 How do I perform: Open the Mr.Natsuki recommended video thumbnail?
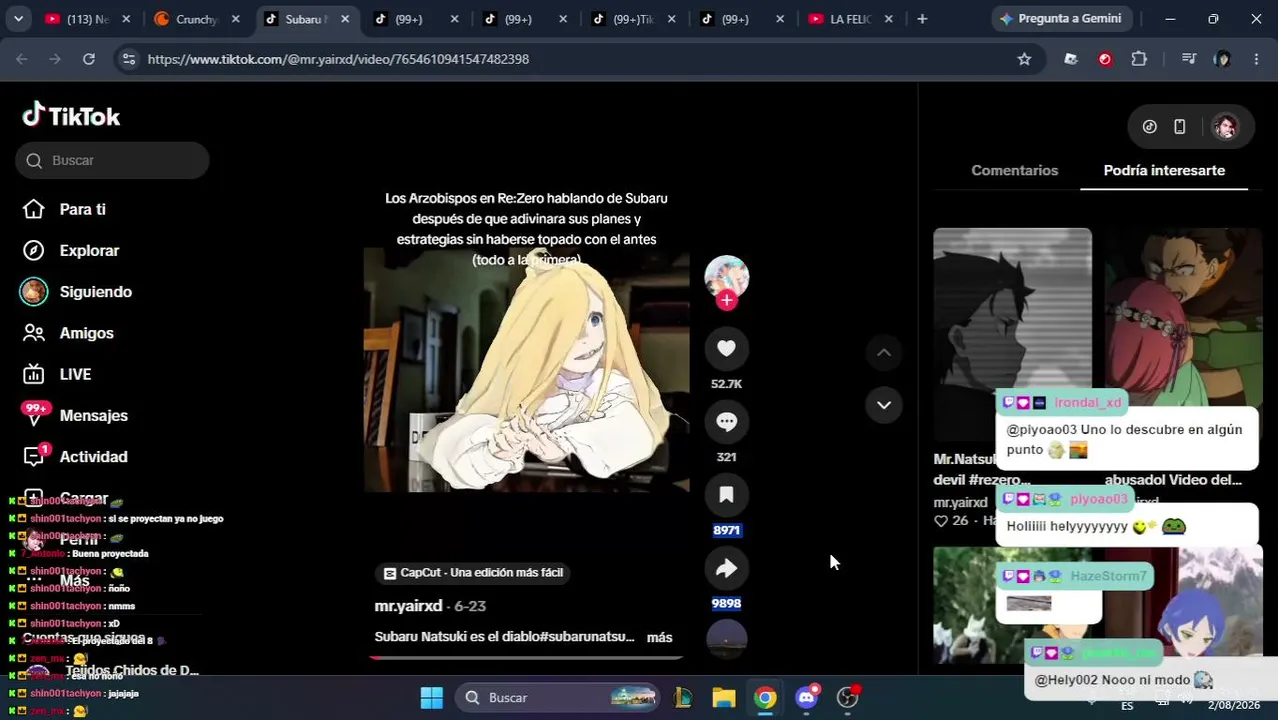pos(1012,334)
